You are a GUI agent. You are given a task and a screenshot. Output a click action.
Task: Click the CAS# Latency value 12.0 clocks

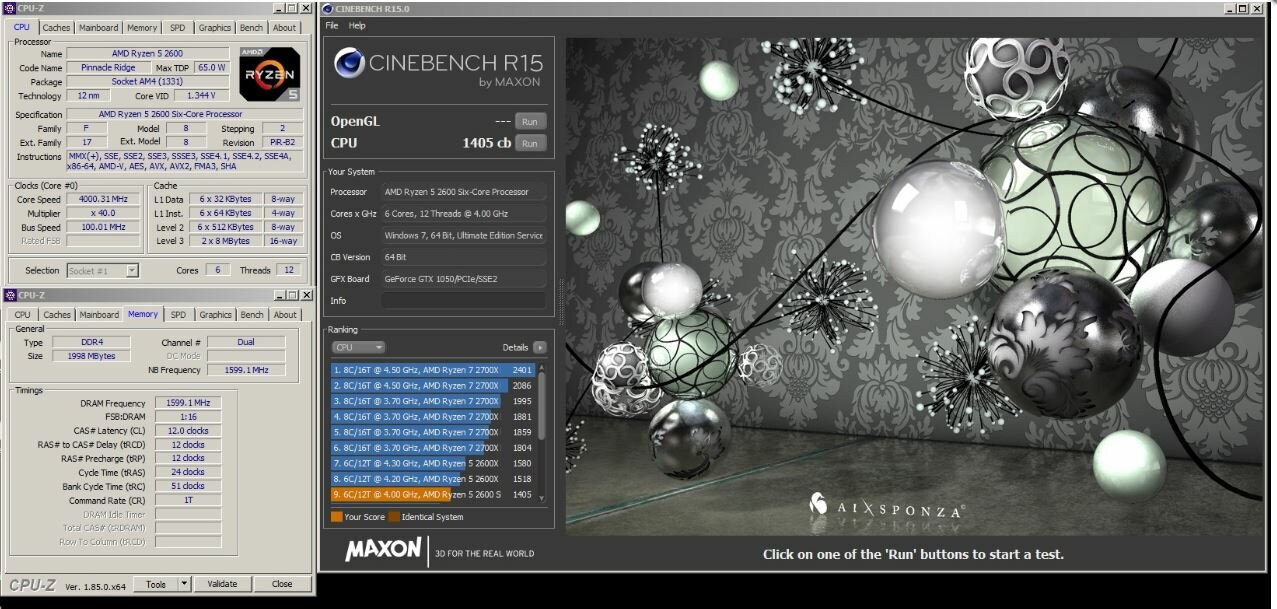188,431
